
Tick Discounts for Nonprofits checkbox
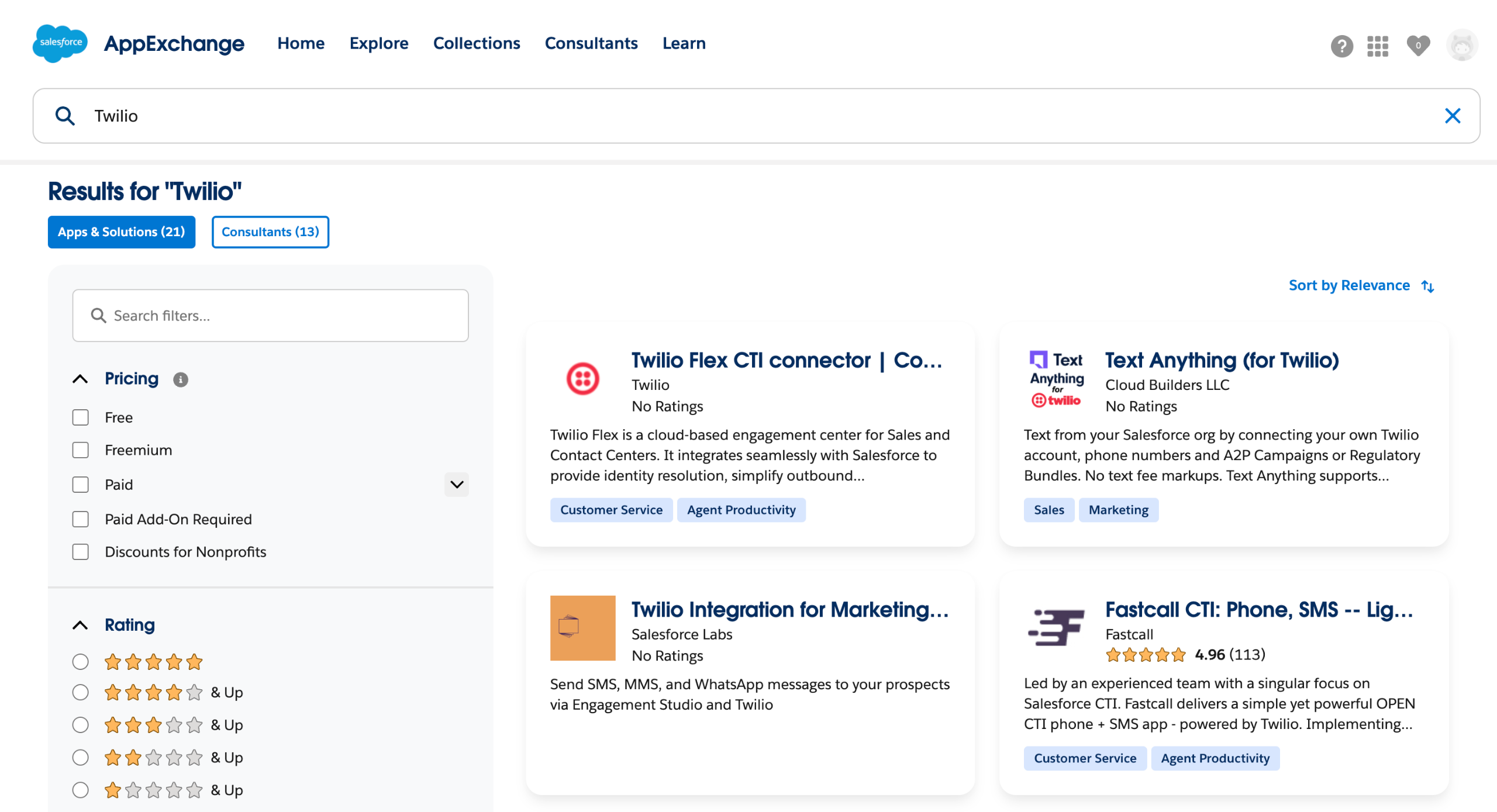(81, 552)
